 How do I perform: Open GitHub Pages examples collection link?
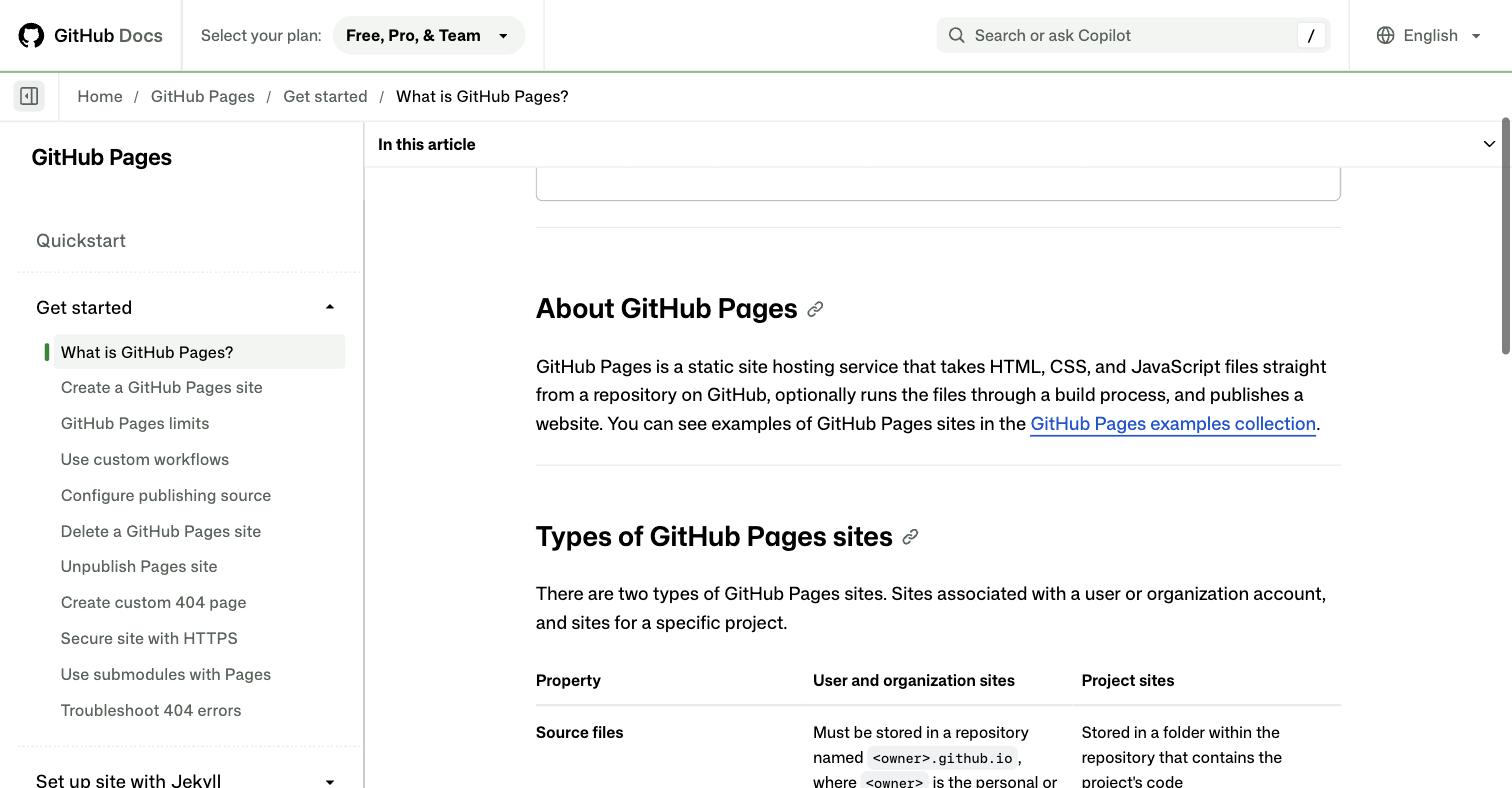click(x=1173, y=424)
